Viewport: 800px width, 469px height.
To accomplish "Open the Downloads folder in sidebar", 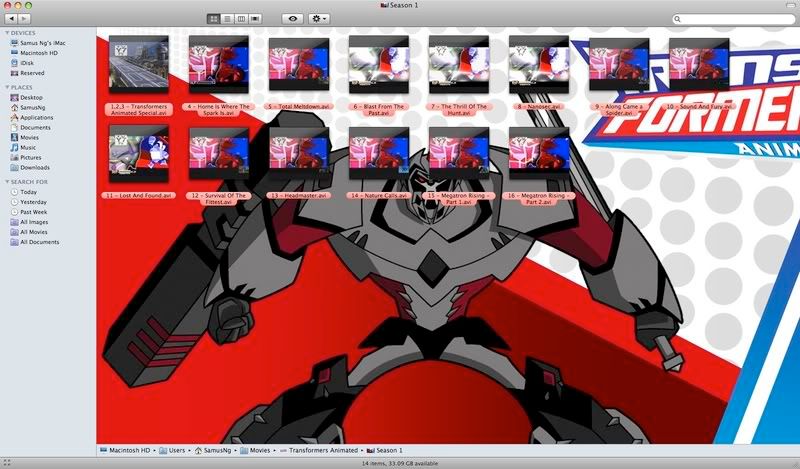I will click(34, 167).
